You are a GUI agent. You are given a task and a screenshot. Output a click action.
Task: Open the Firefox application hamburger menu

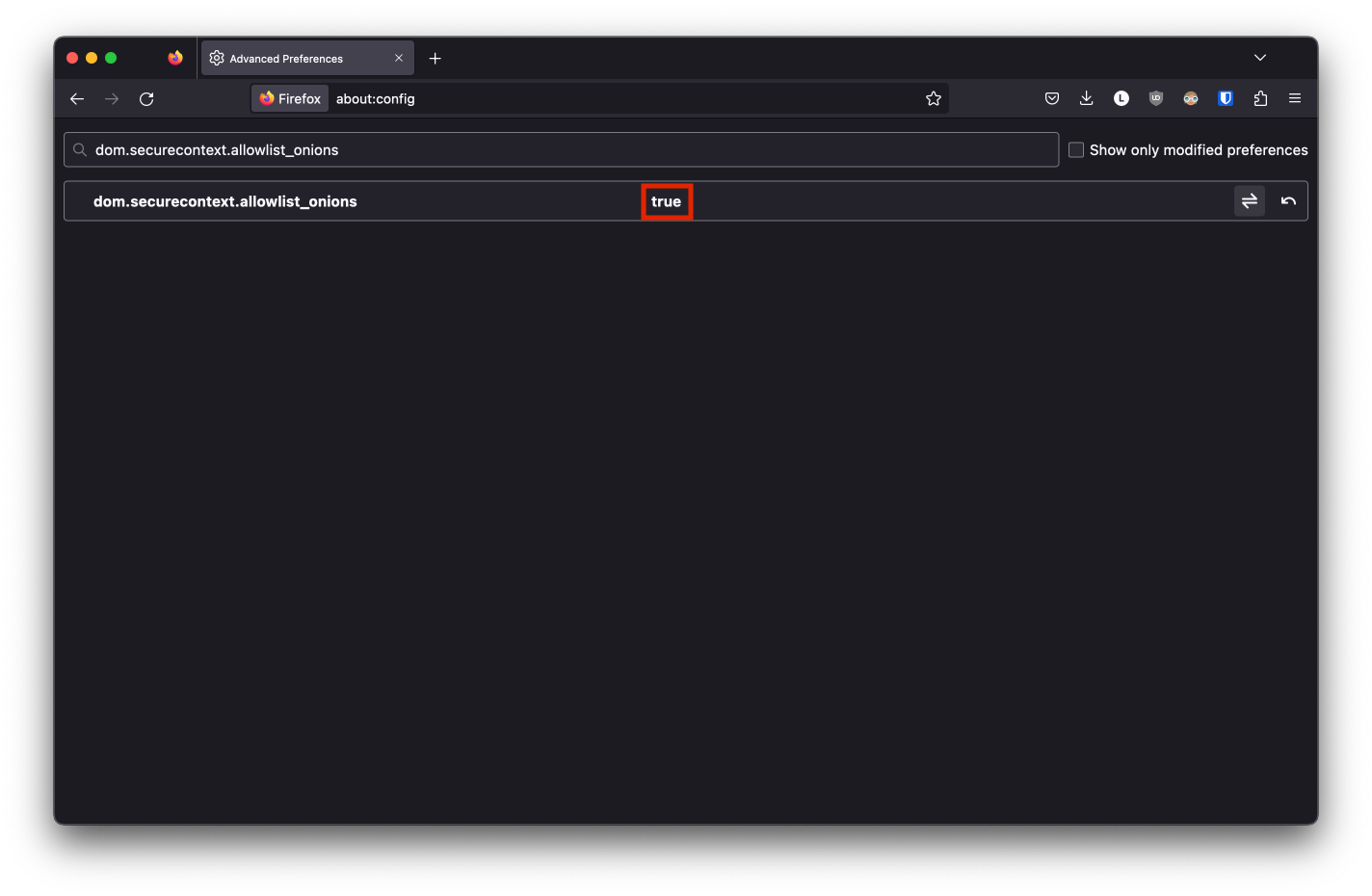(x=1295, y=98)
